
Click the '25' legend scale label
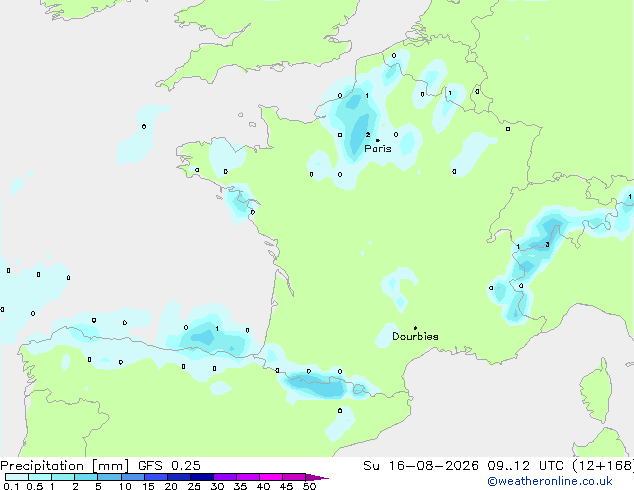pos(194,486)
